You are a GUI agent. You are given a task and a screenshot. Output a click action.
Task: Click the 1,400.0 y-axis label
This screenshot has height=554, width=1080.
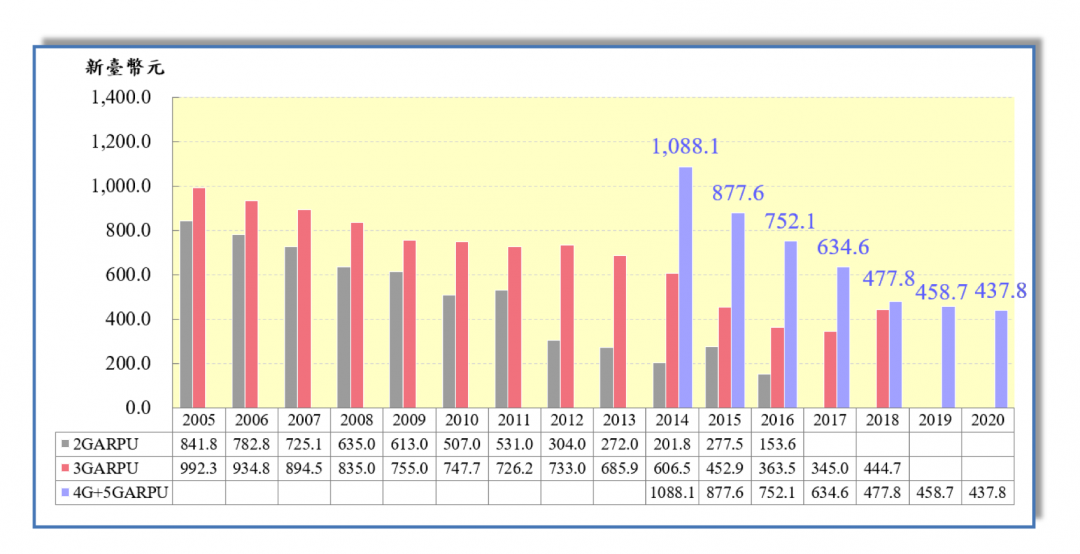click(x=121, y=98)
